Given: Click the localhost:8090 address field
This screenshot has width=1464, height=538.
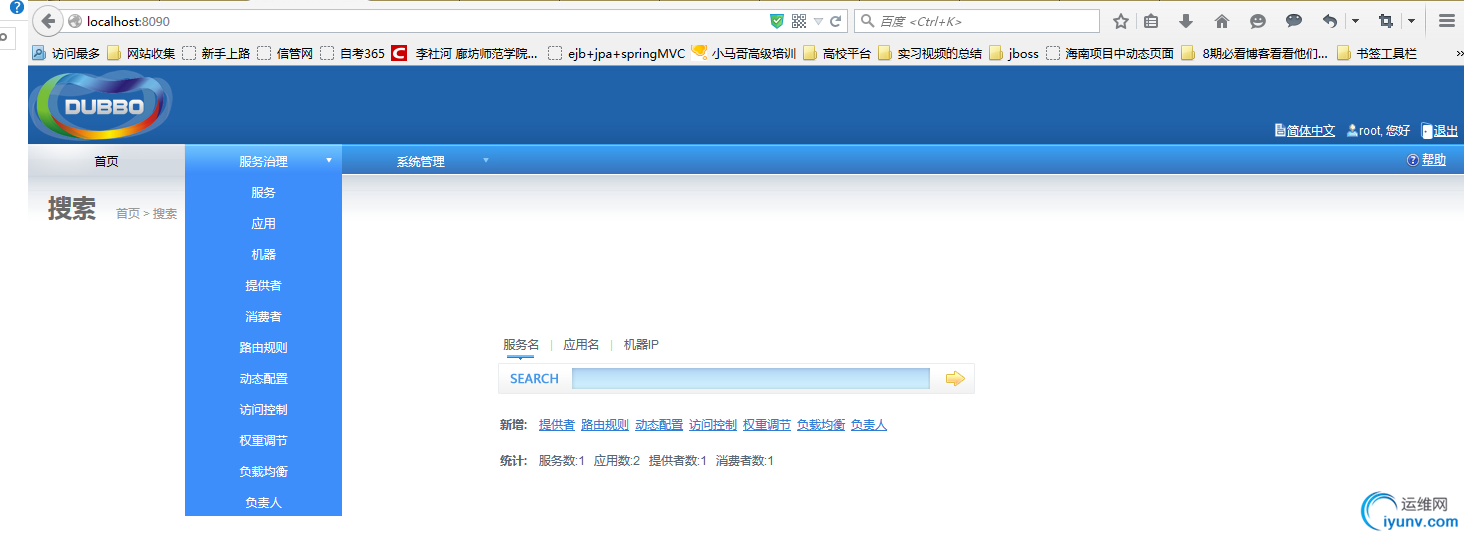Looking at the screenshot, I should (x=420, y=21).
